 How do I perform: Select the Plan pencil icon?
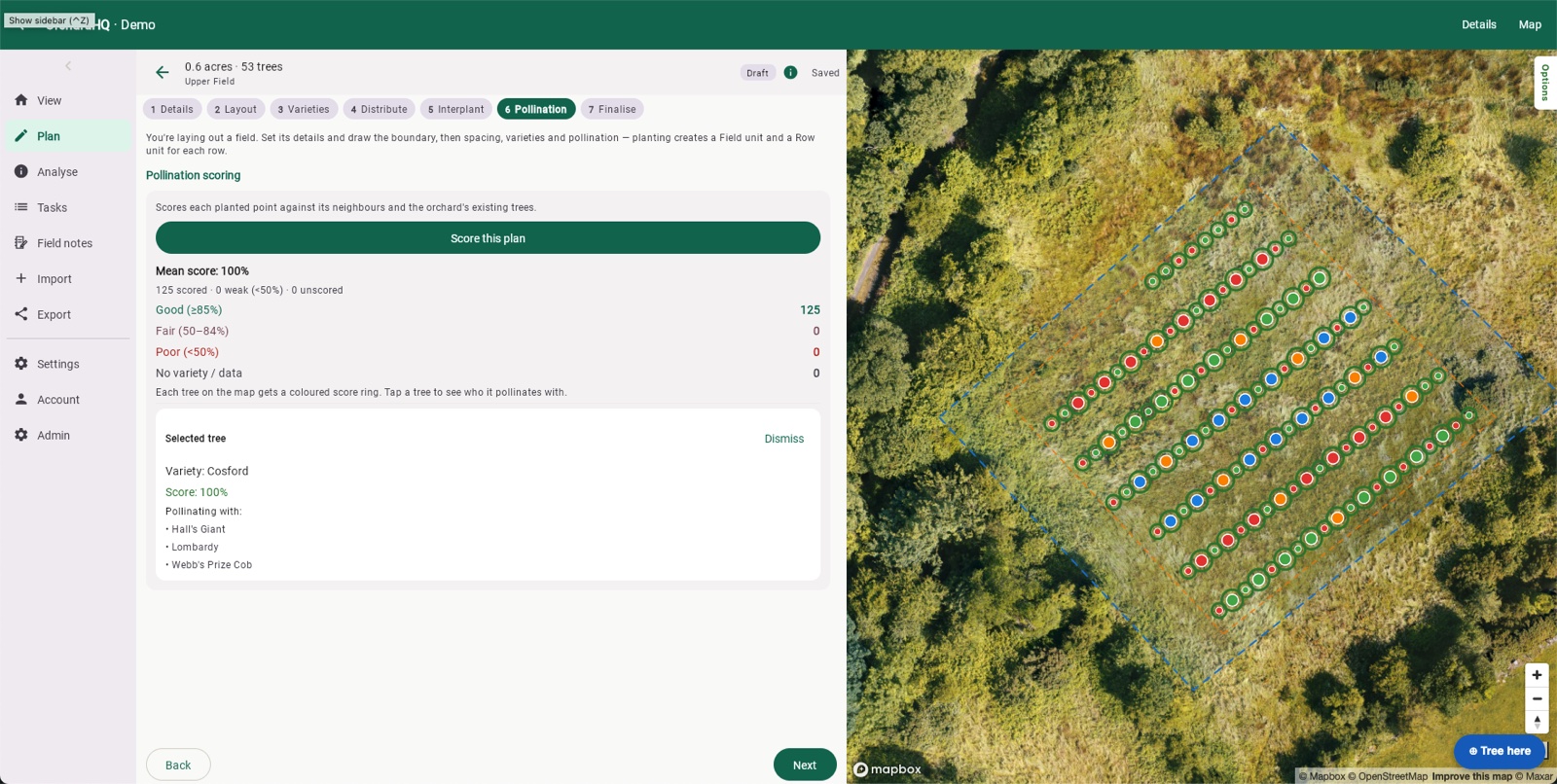(x=21, y=136)
